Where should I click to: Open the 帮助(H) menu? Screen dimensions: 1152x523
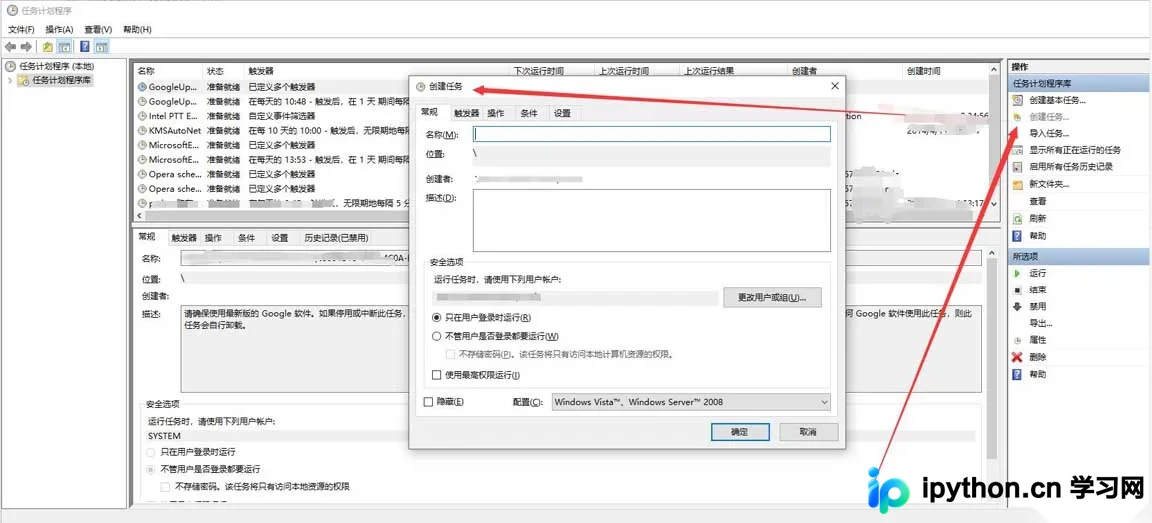tap(137, 29)
